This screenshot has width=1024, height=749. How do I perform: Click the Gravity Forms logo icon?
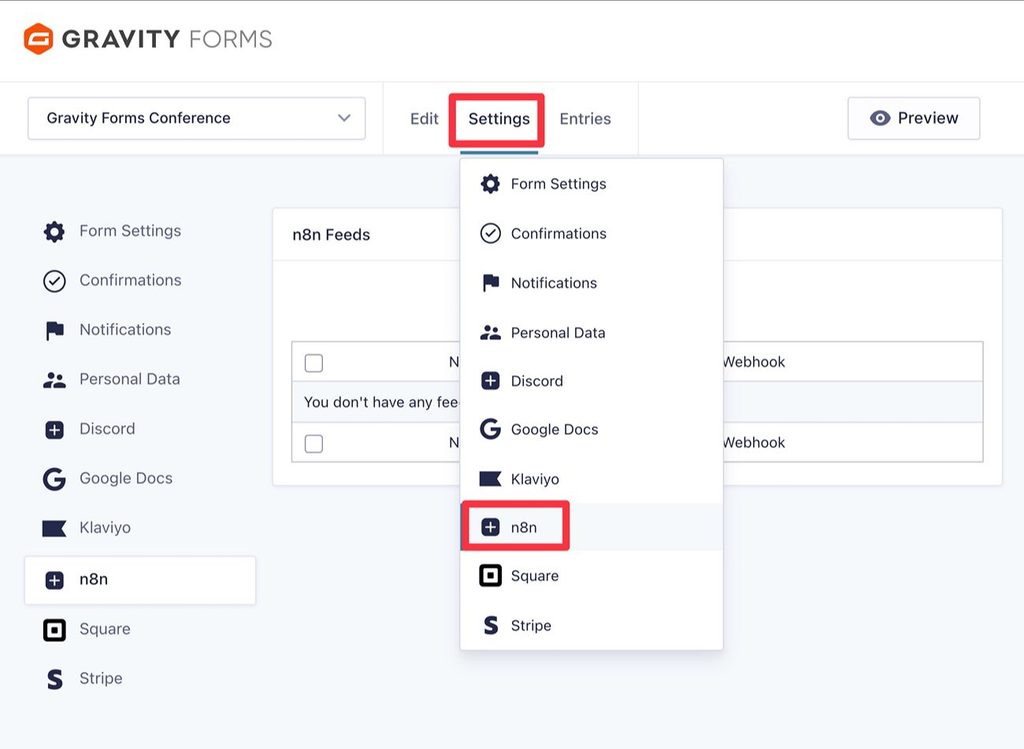click(38, 39)
